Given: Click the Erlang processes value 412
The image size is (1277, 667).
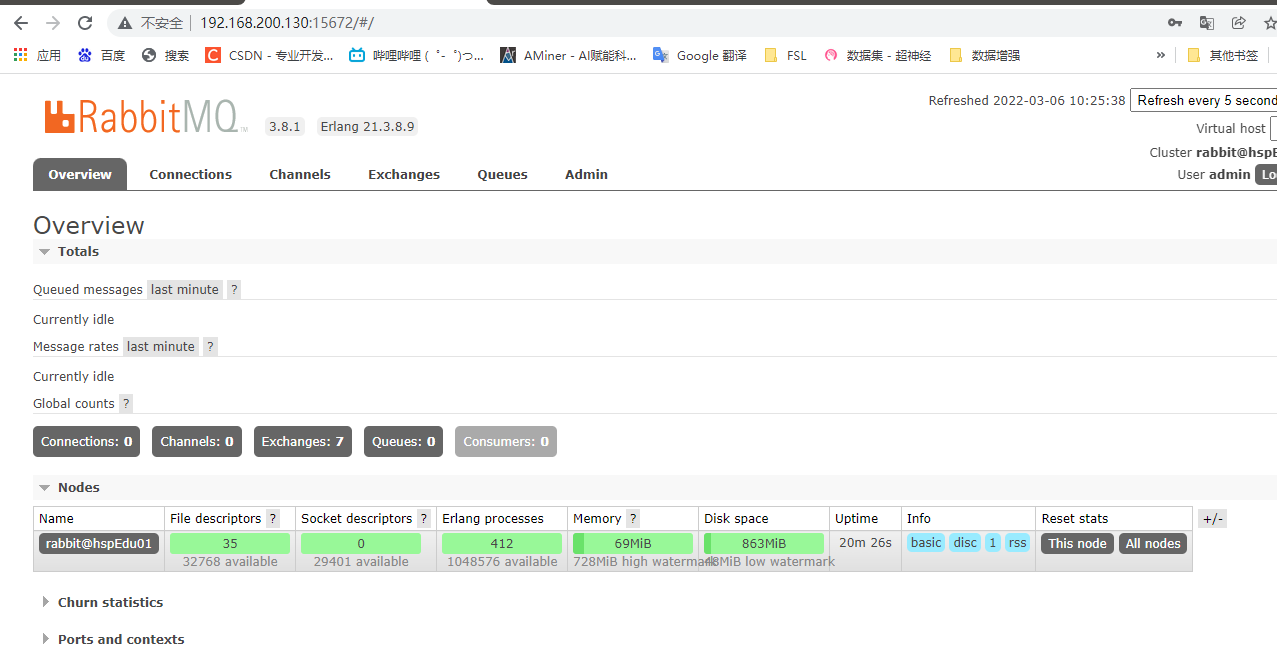Looking at the screenshot, I should [502, 543].
